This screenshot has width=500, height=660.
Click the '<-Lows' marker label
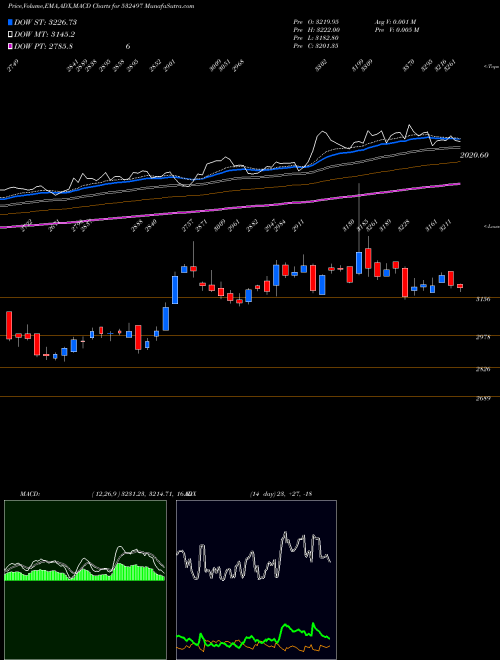pos(491,226)
